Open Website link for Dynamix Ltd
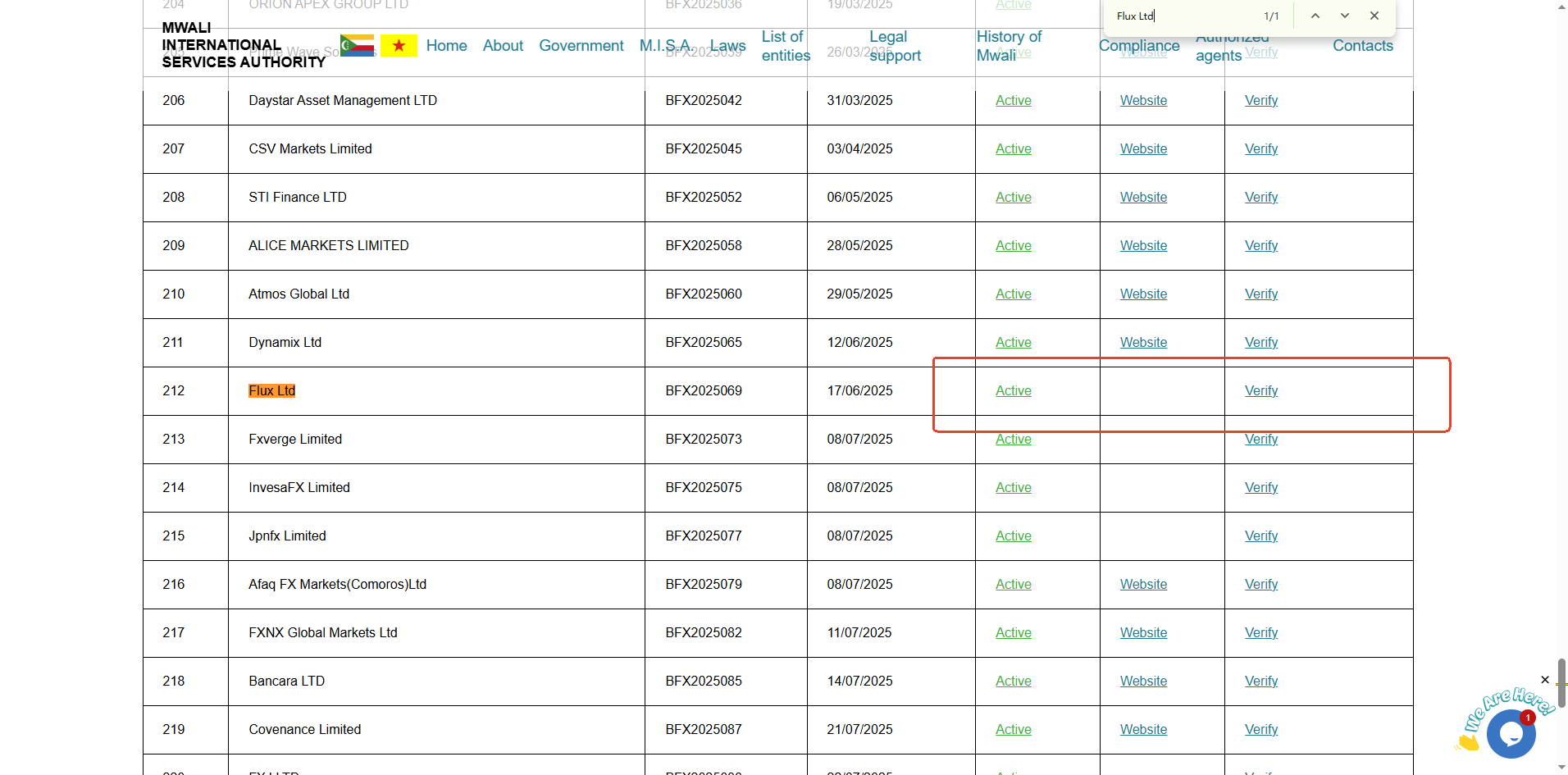This screenshot has width=1568, height=775. pyautogui.click(x=1143, y=343)
